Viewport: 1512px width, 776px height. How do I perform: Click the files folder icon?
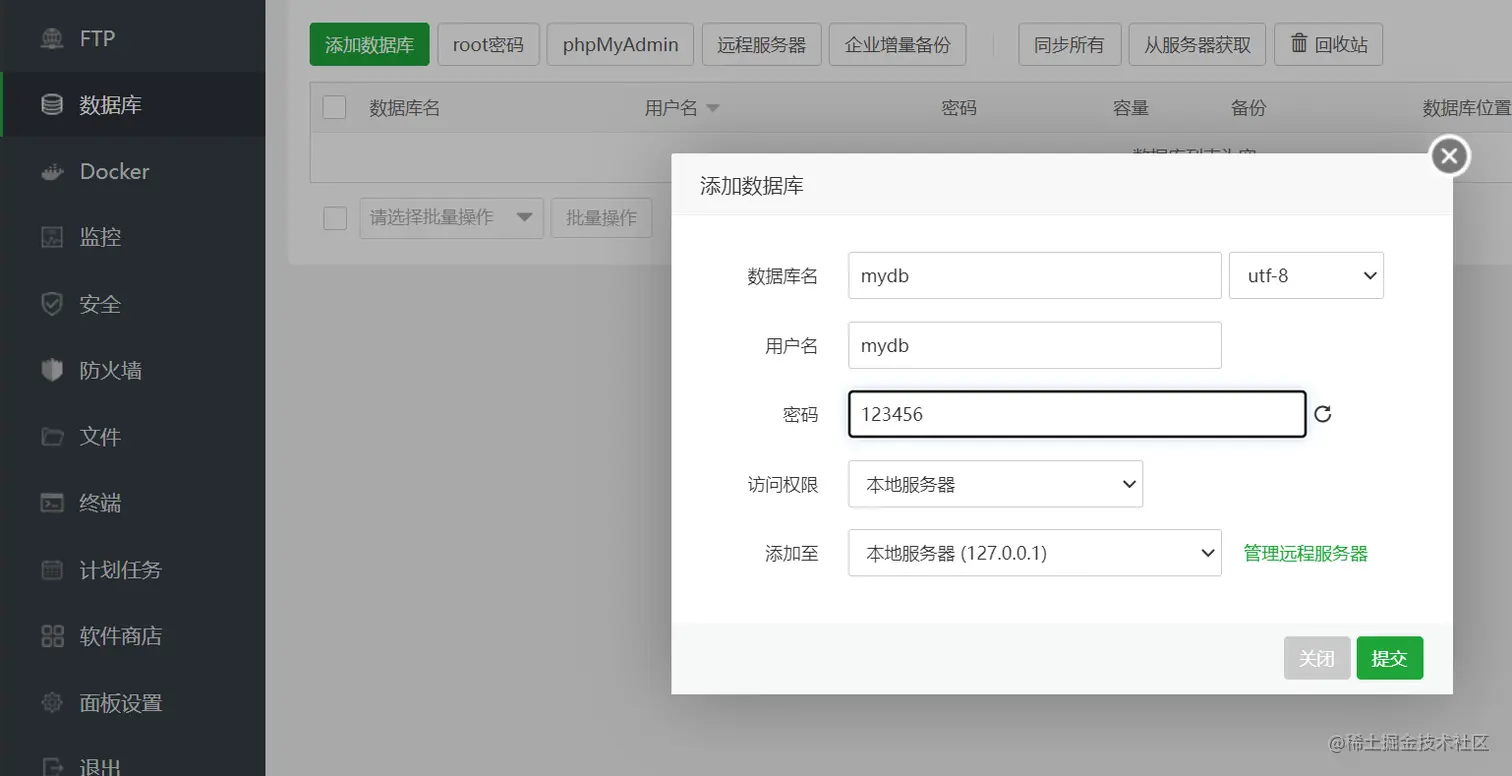point(52,437)
